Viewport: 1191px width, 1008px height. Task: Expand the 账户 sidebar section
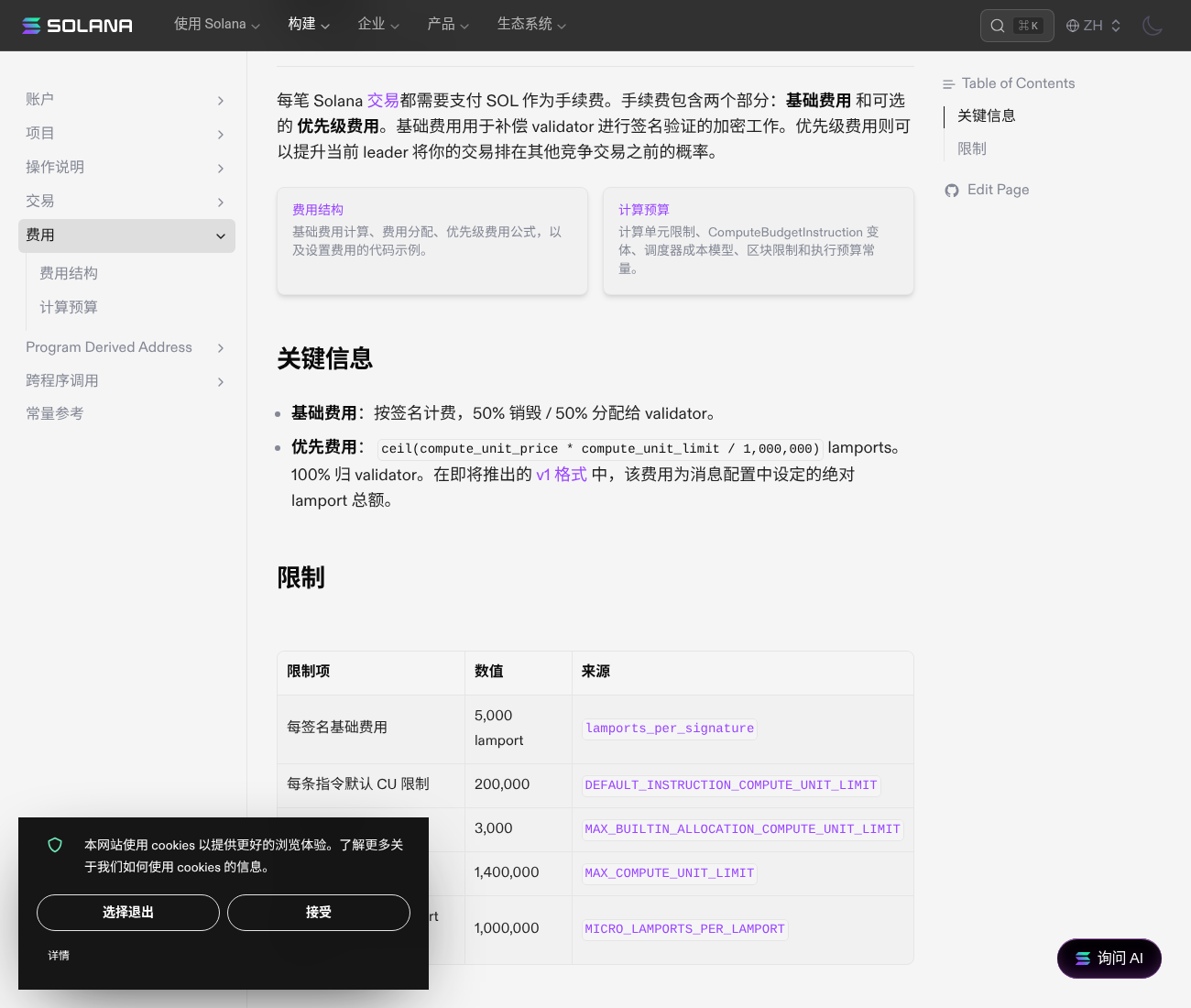126,100
